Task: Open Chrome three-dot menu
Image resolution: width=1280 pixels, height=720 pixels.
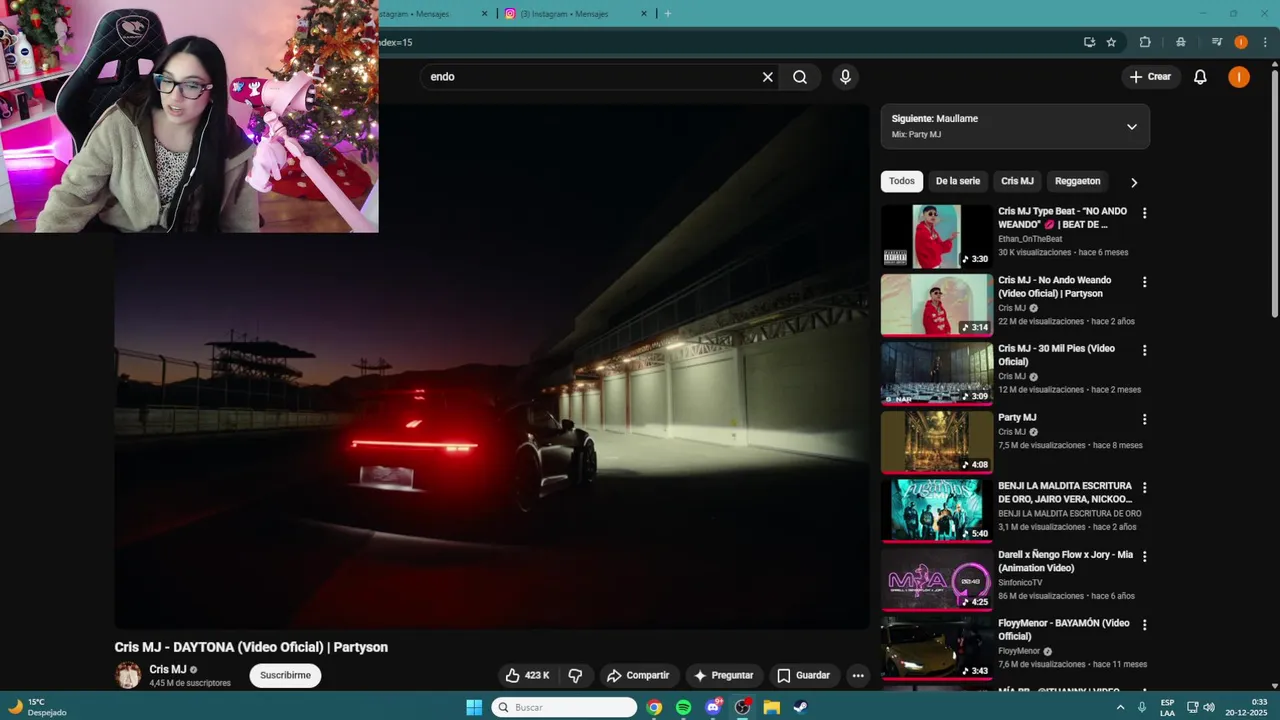Action: click(x=1263, y=42)
